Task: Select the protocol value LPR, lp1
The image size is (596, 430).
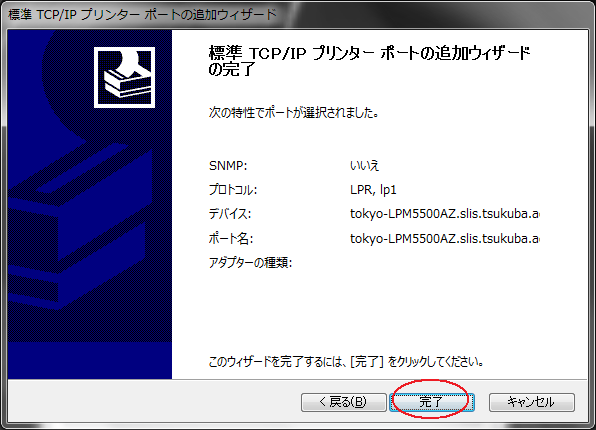Action: pyautogui.click(x=373, y=190)
